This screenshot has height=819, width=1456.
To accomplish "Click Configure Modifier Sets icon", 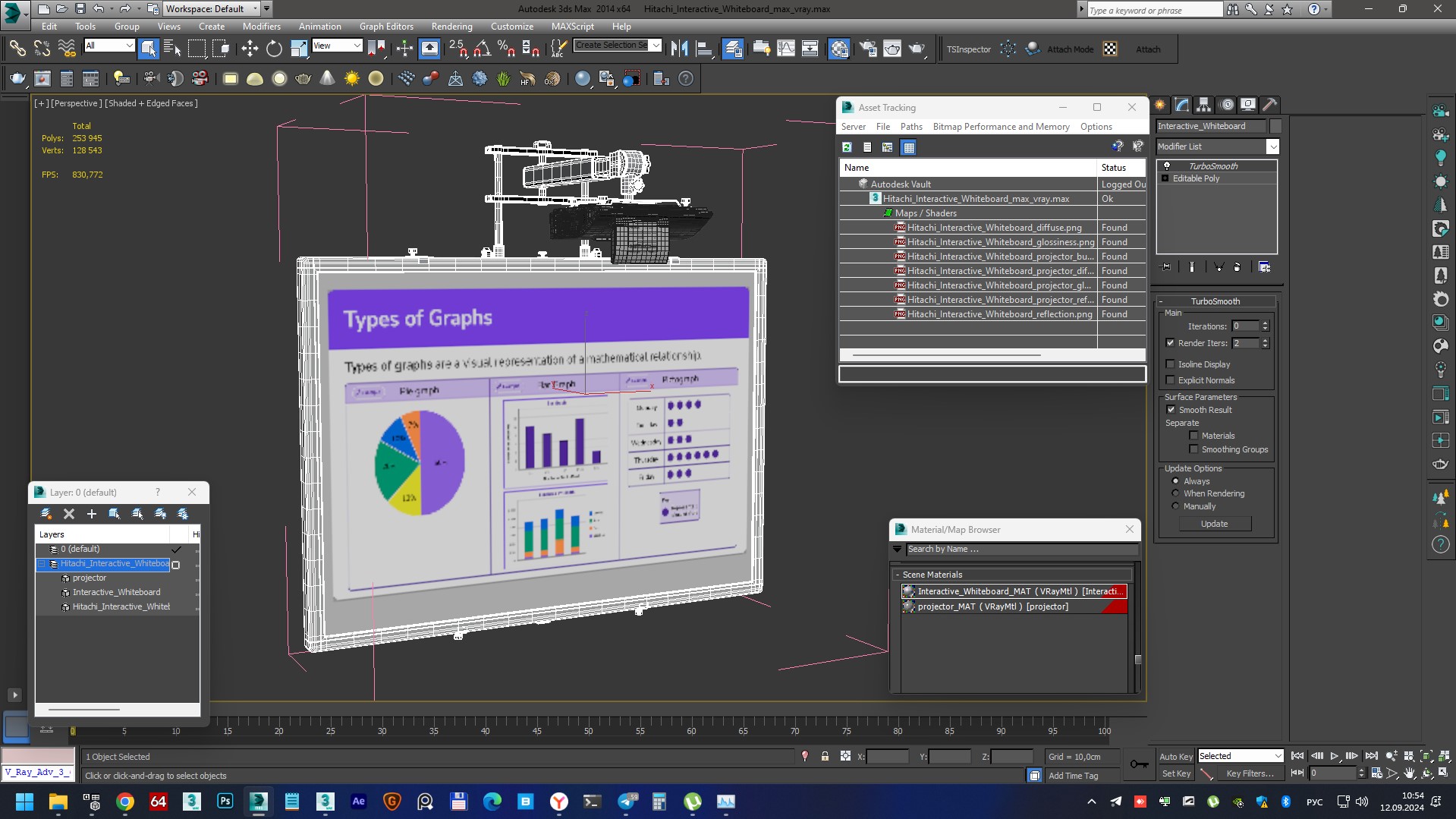I will point(1264,267).
